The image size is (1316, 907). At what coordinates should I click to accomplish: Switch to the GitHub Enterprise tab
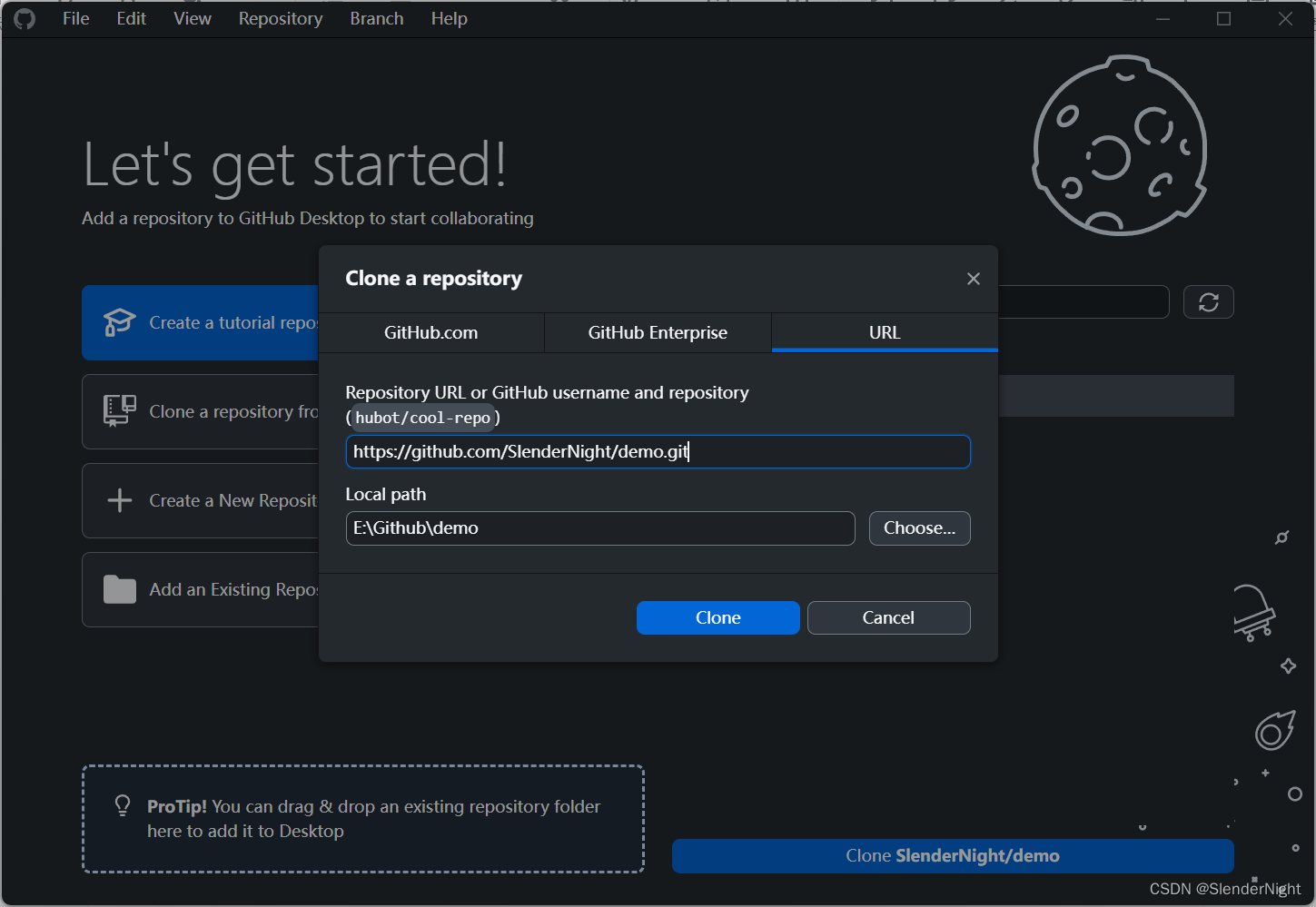pyautogui.click(x=658, y=332)
